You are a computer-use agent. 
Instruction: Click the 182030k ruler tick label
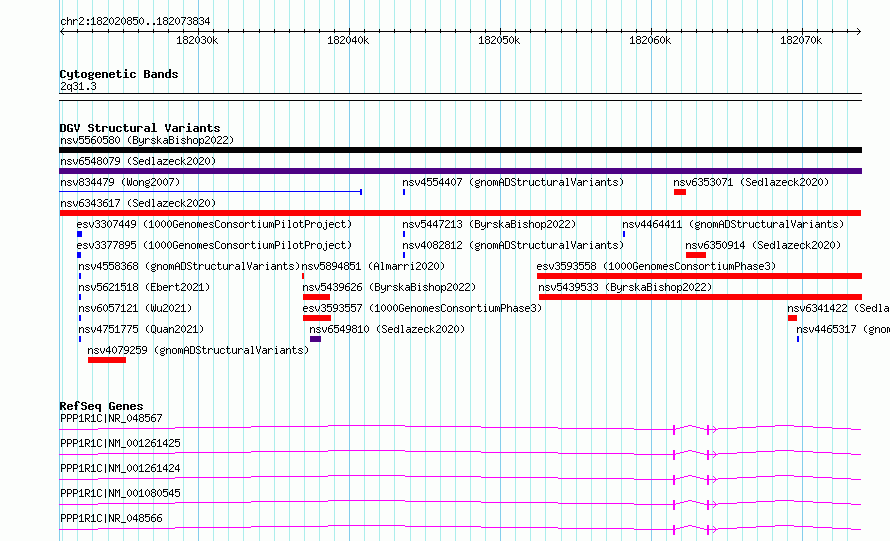(x=197, y=40)
